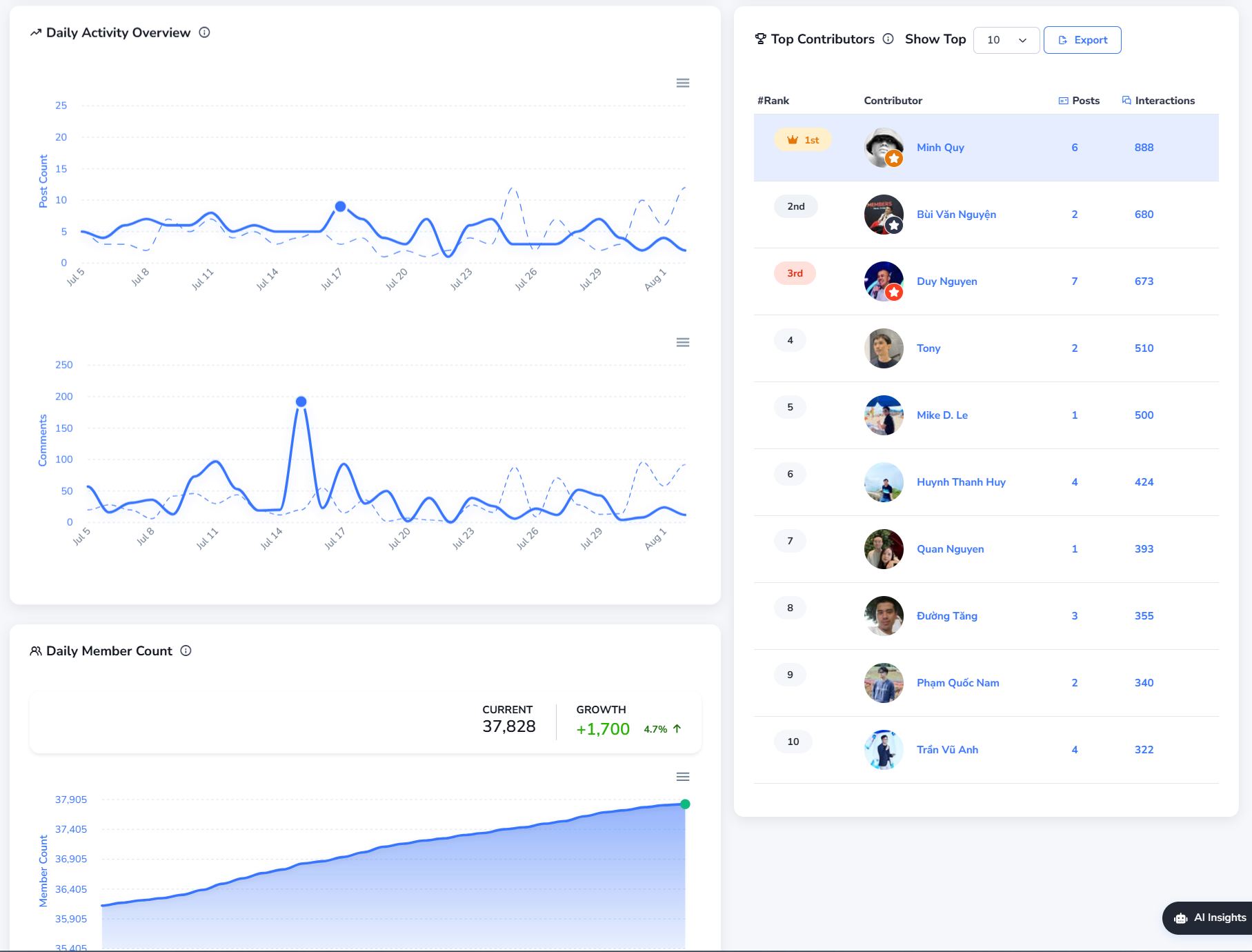Click the robot icon on AI Insights
Viewport: 1252px width, 952px height.
click(1181, 918)
